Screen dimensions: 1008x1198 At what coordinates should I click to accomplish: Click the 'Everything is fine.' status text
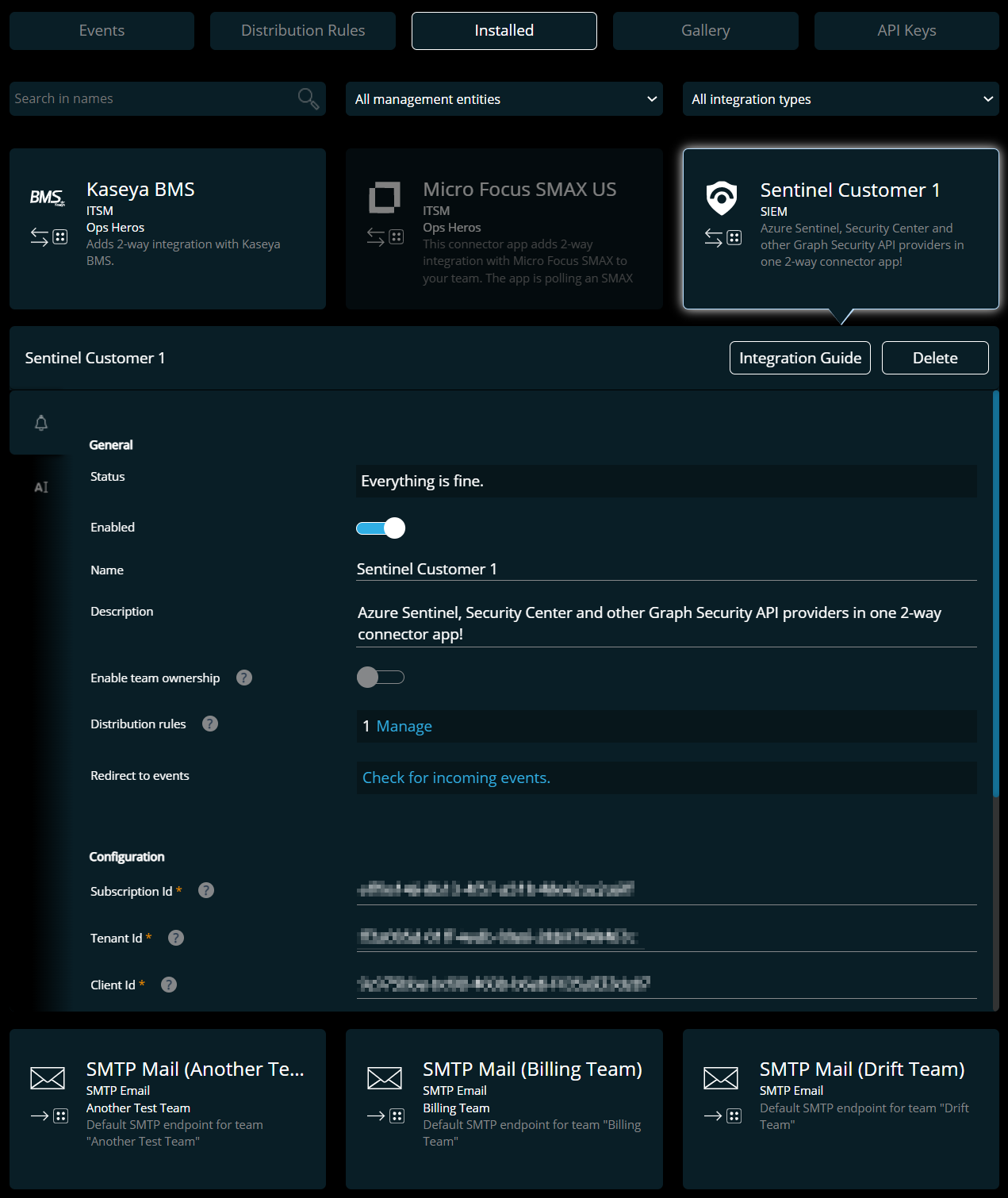[422, 481]
